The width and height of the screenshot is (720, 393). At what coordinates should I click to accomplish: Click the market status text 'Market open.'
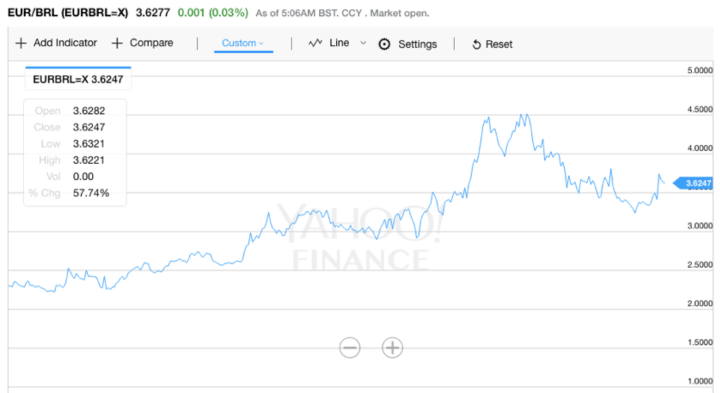(x=399, y=13)
